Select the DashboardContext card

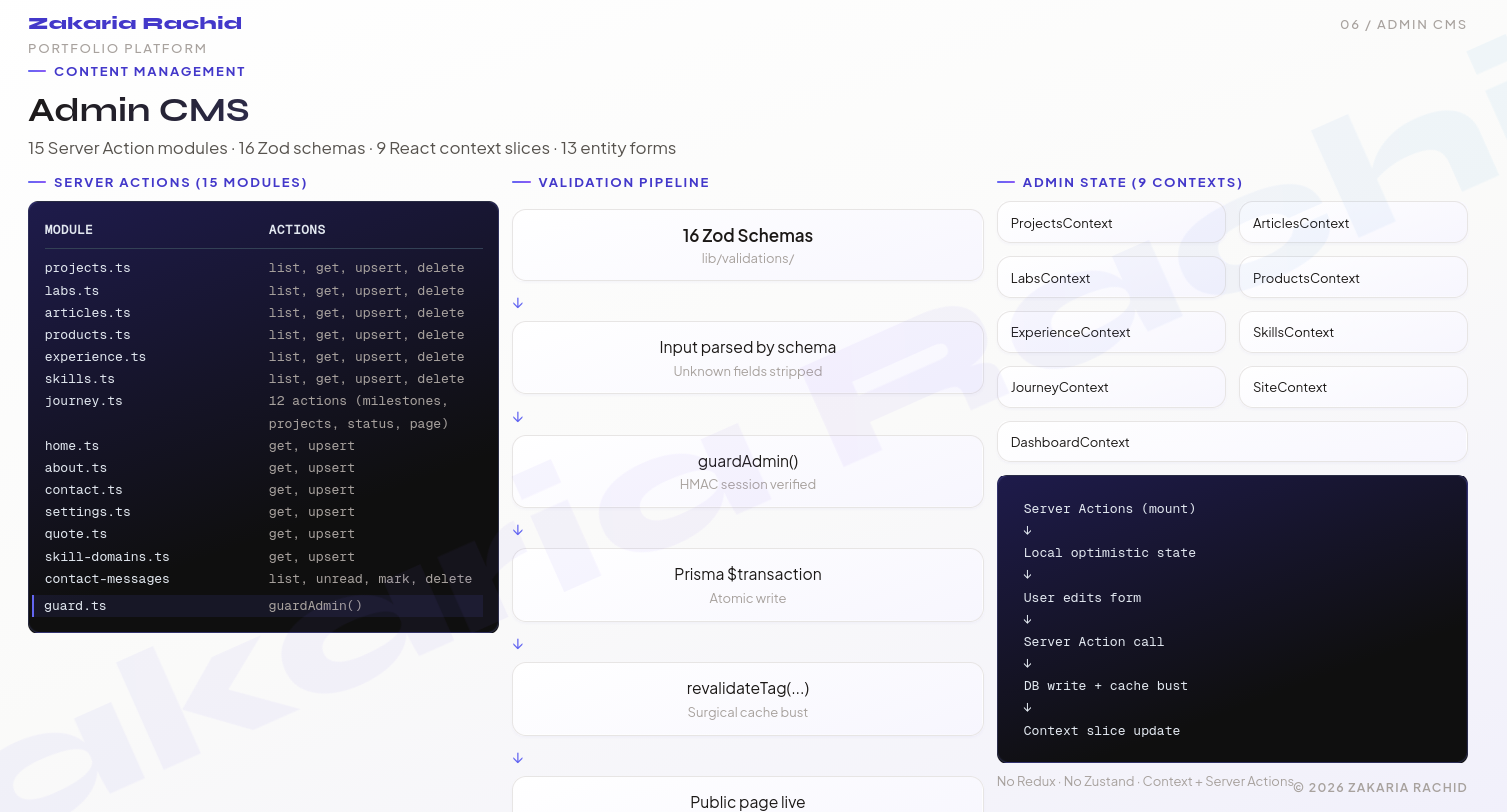(1232, 442)
